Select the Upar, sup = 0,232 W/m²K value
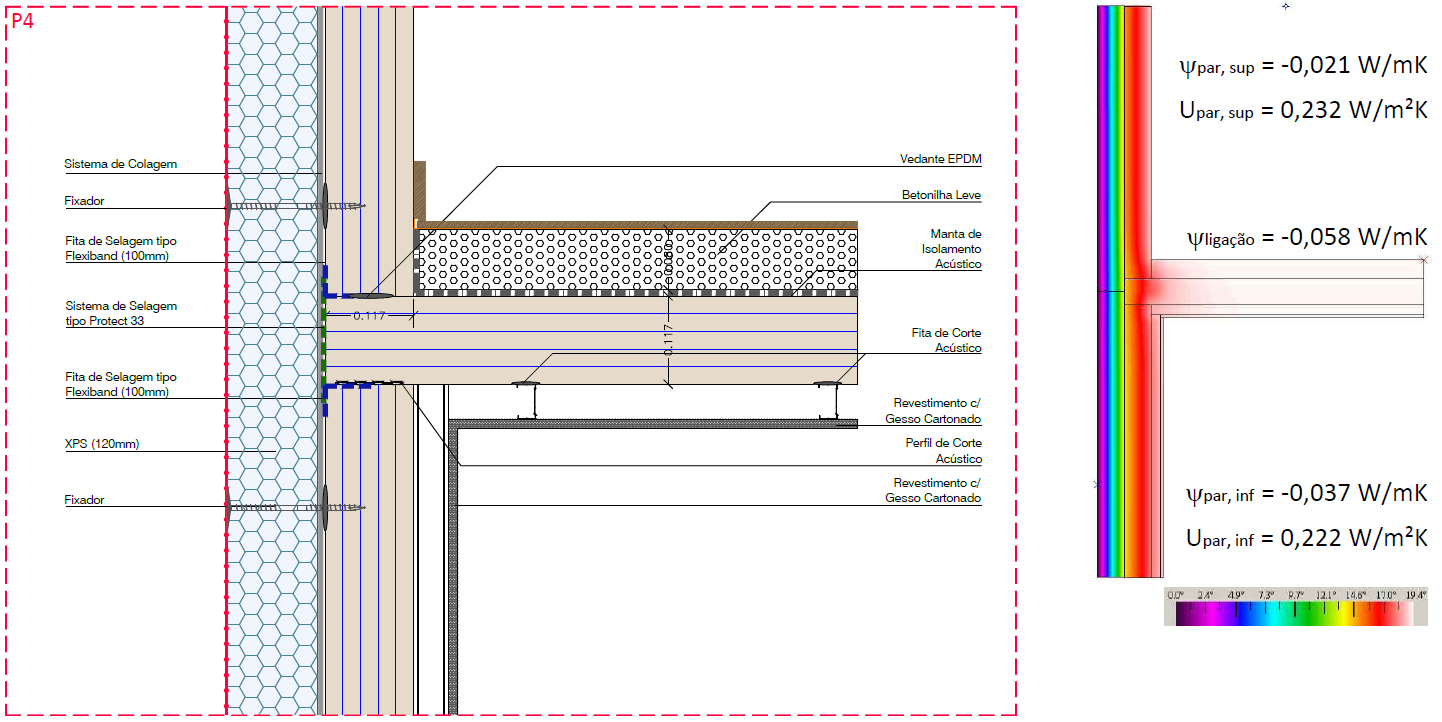 pos(1303,110)
